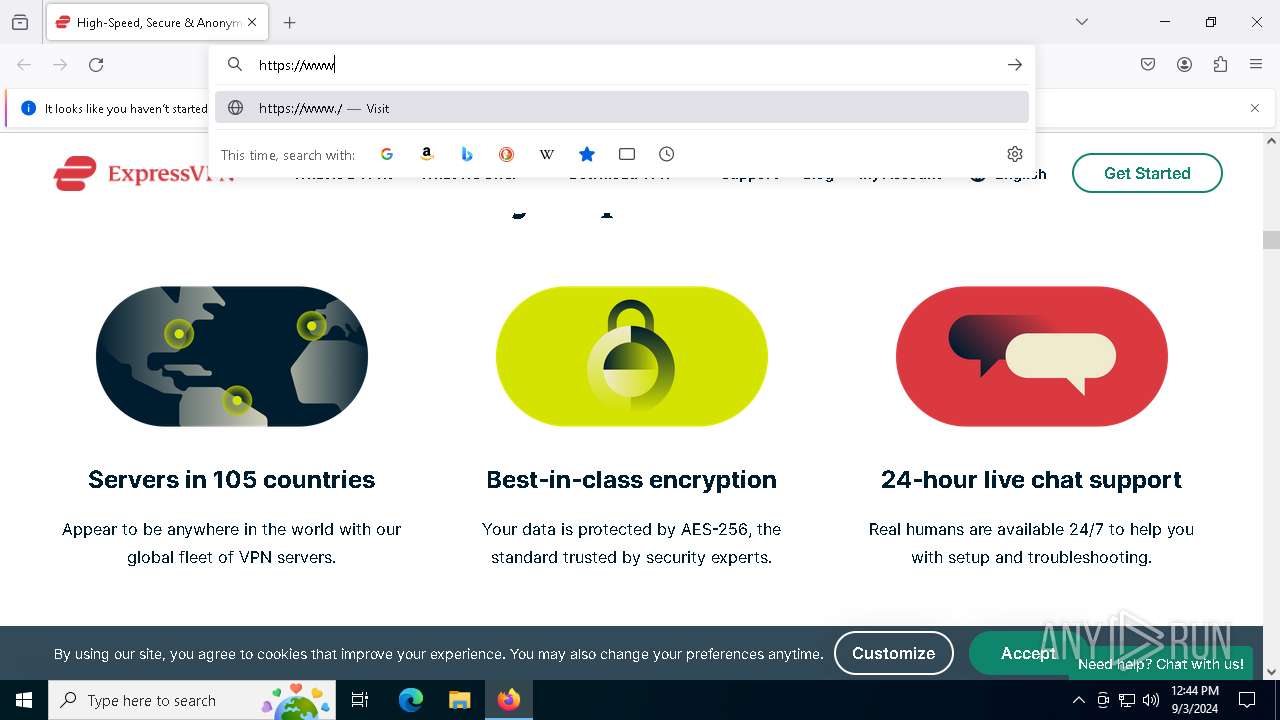Open the clock showing 12:44 PM

(1194, 700)
